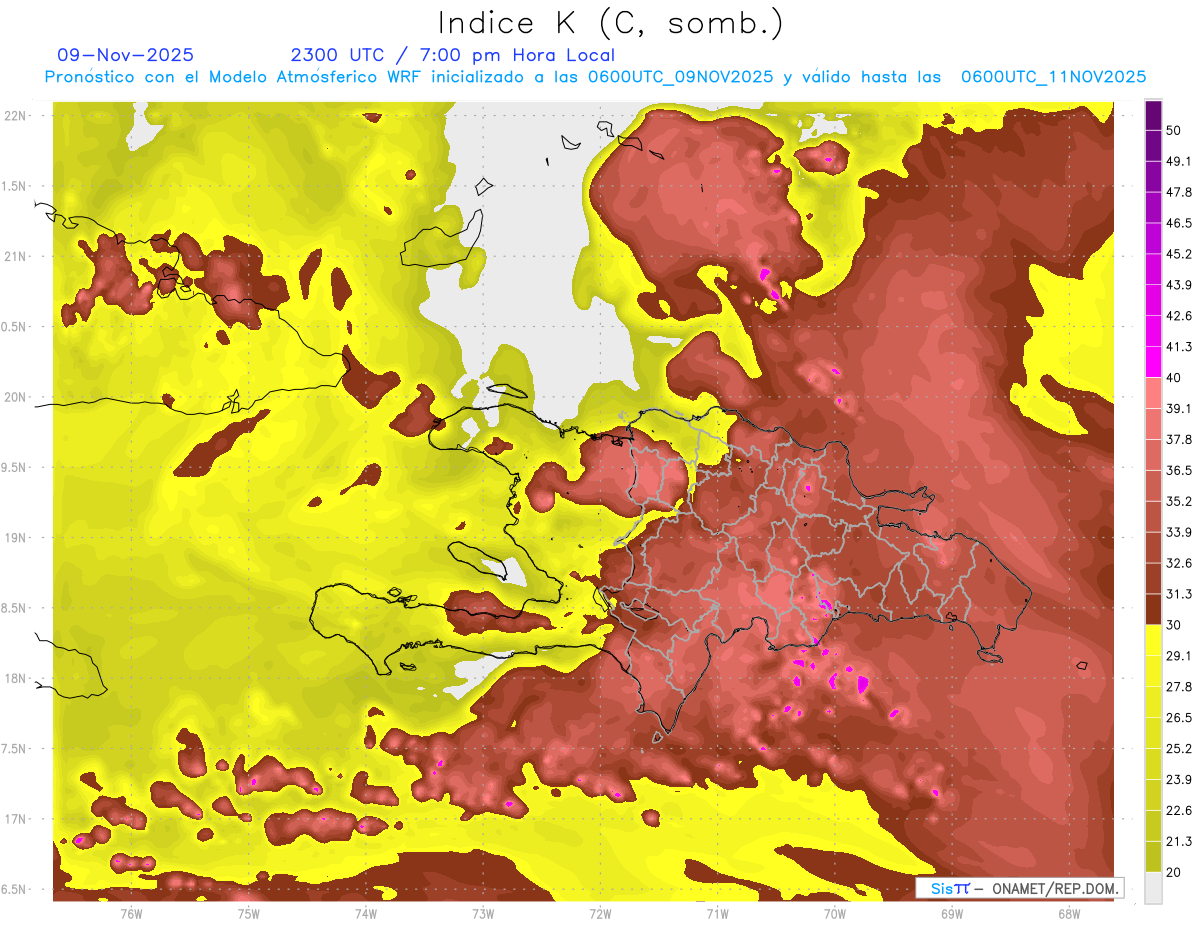
Task: Click the '68W' longitude label
Action: point(1069,913)
